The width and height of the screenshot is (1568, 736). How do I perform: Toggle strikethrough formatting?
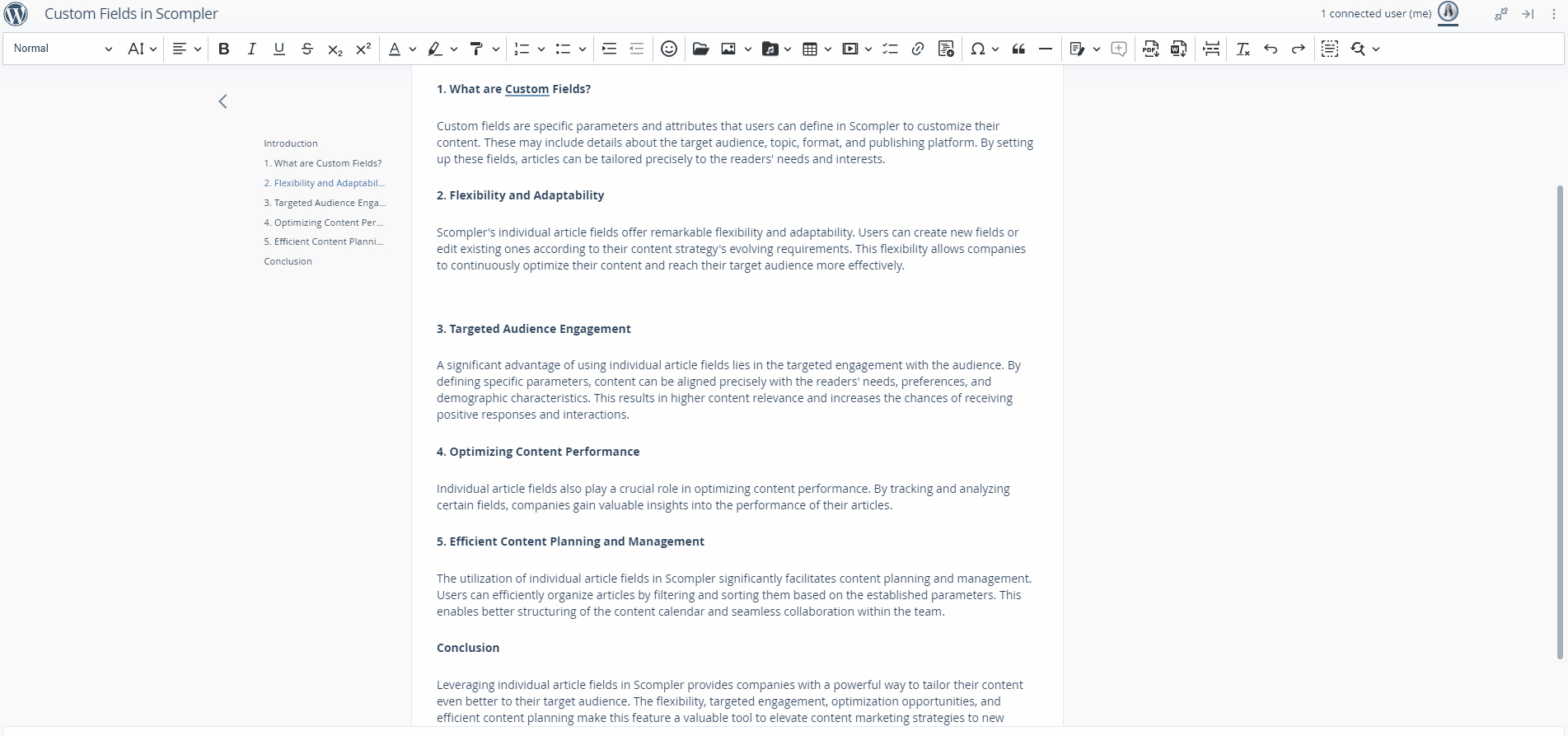click(307, 49)
